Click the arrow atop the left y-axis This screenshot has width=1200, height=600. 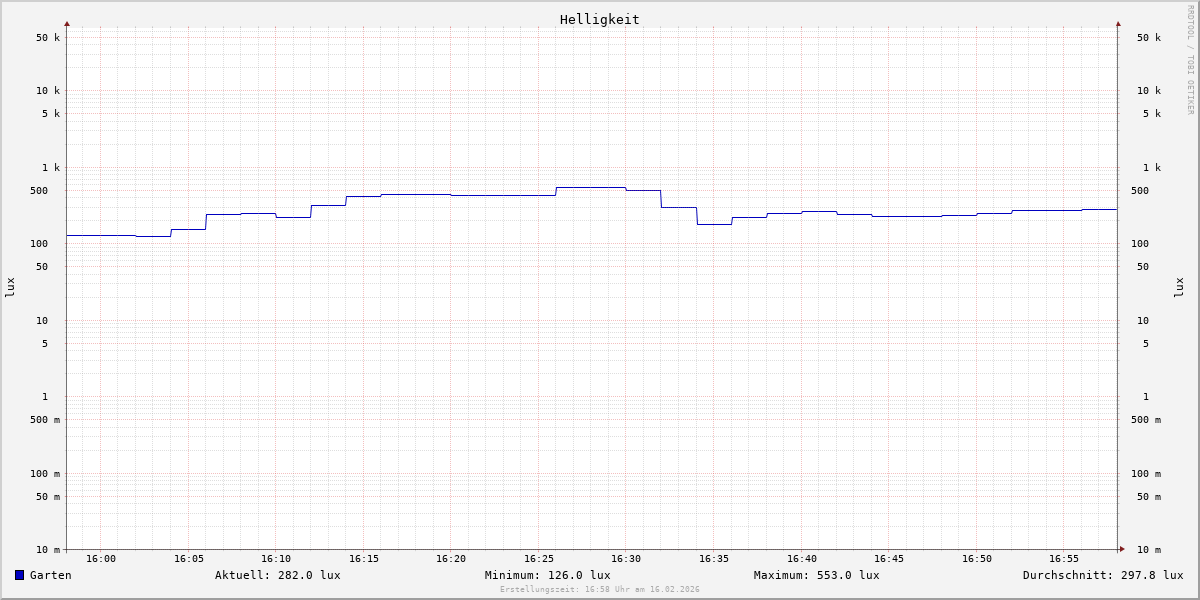click(67, 23)
